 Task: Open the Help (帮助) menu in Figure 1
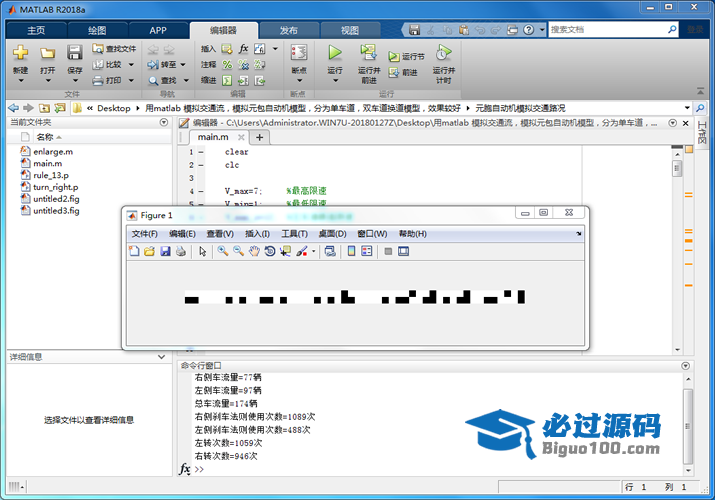413,234
